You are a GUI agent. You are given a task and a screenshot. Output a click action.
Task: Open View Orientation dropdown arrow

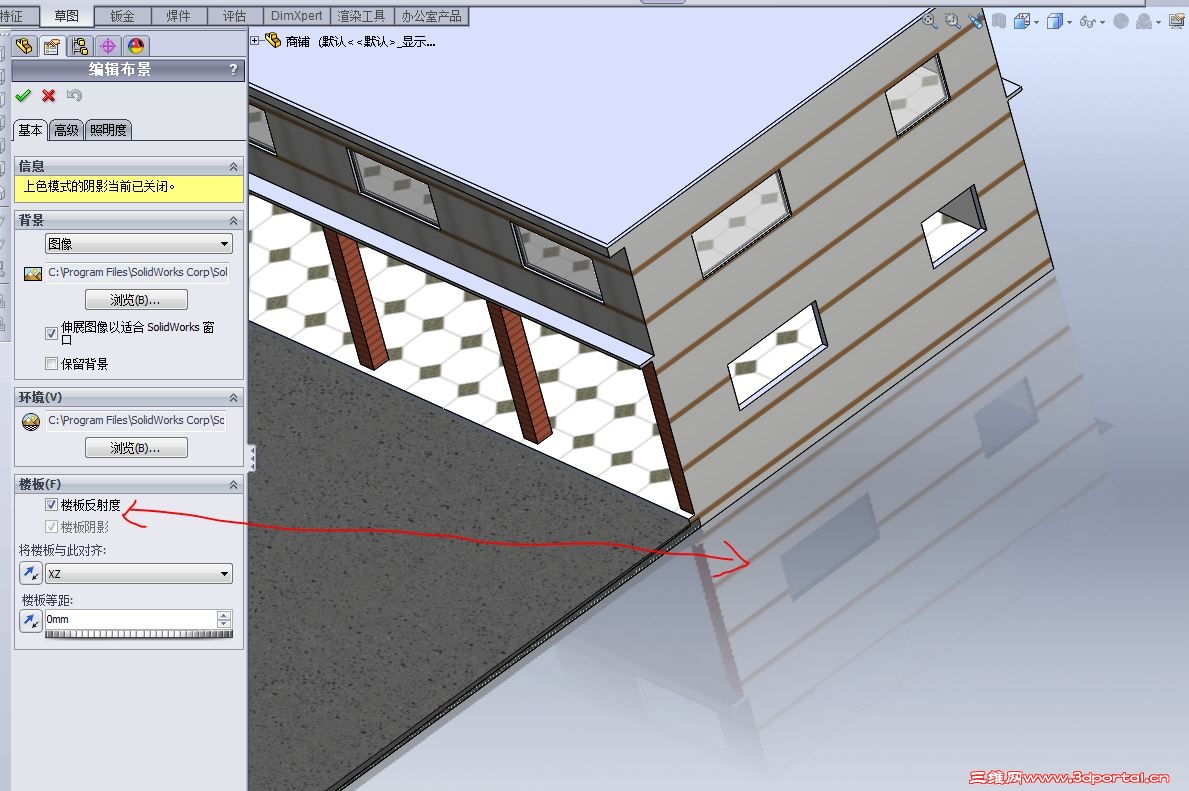(x=1037, y=23)
